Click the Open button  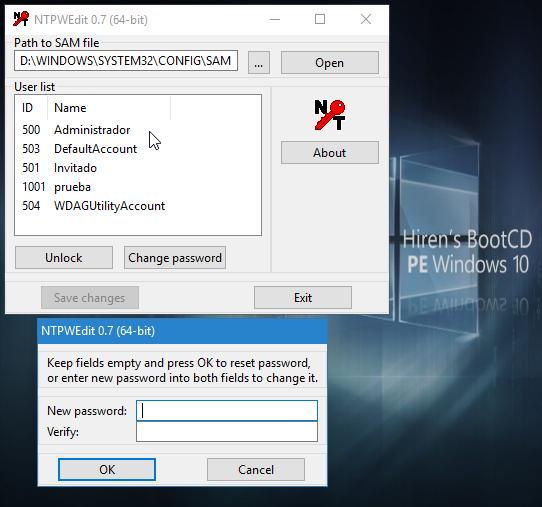tap(330, 63)
